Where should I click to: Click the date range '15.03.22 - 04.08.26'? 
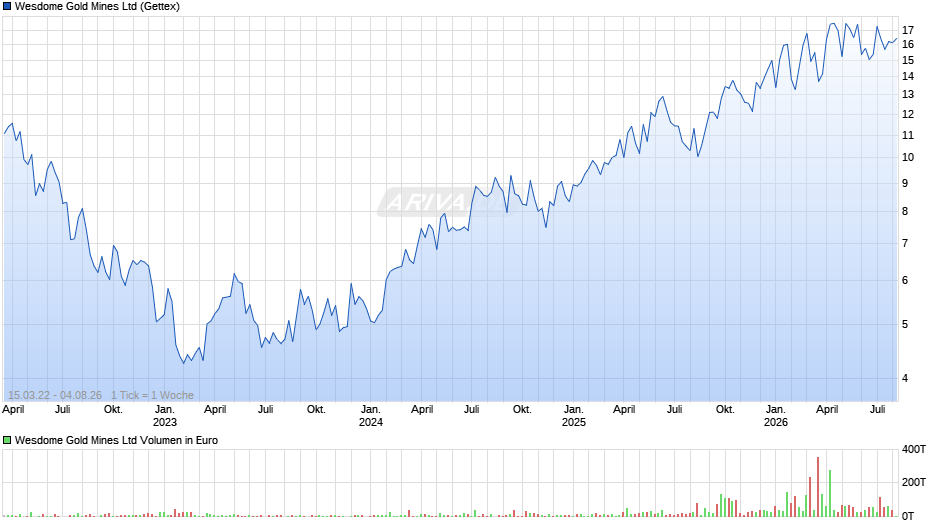coord(55,395)
